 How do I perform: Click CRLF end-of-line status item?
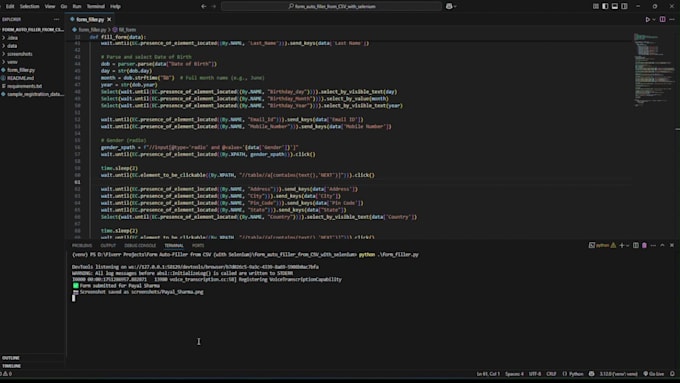tap(551, 374)
